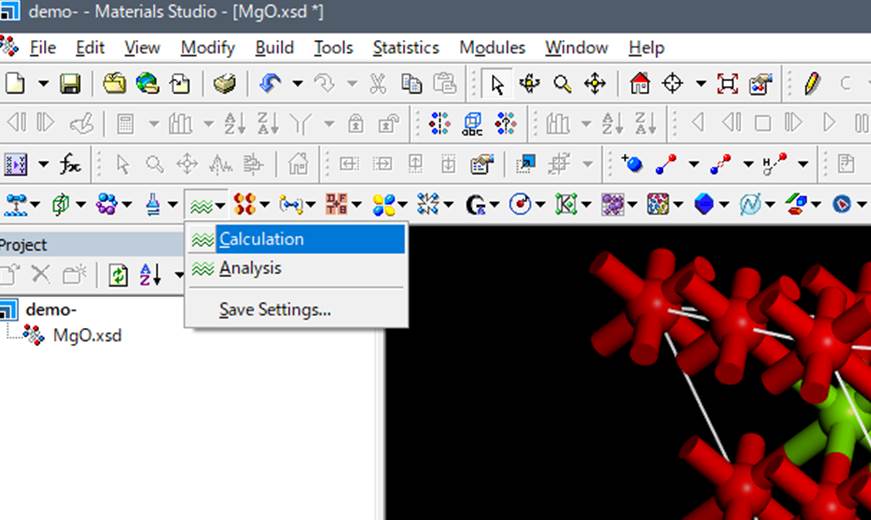
Task: Select the demo- project root node
Action: [51, 309]
